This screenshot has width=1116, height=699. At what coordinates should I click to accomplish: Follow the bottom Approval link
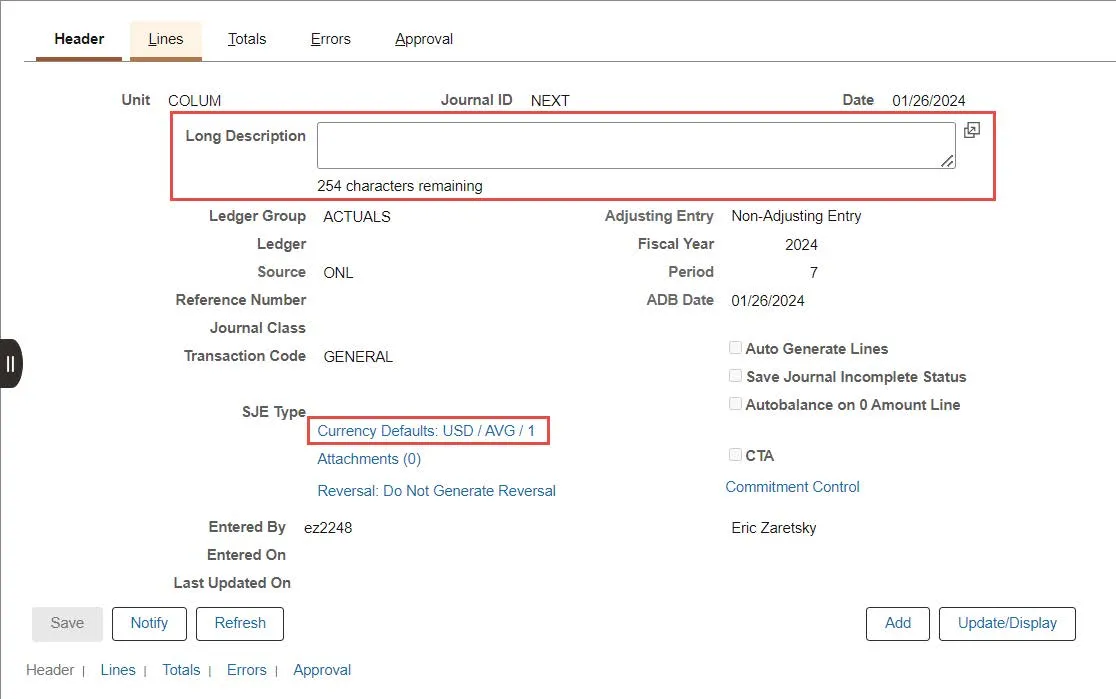click(x=322, y=670)
